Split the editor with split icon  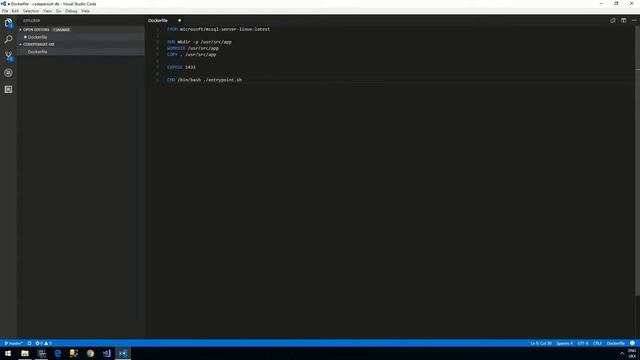[x=624, y=20]
